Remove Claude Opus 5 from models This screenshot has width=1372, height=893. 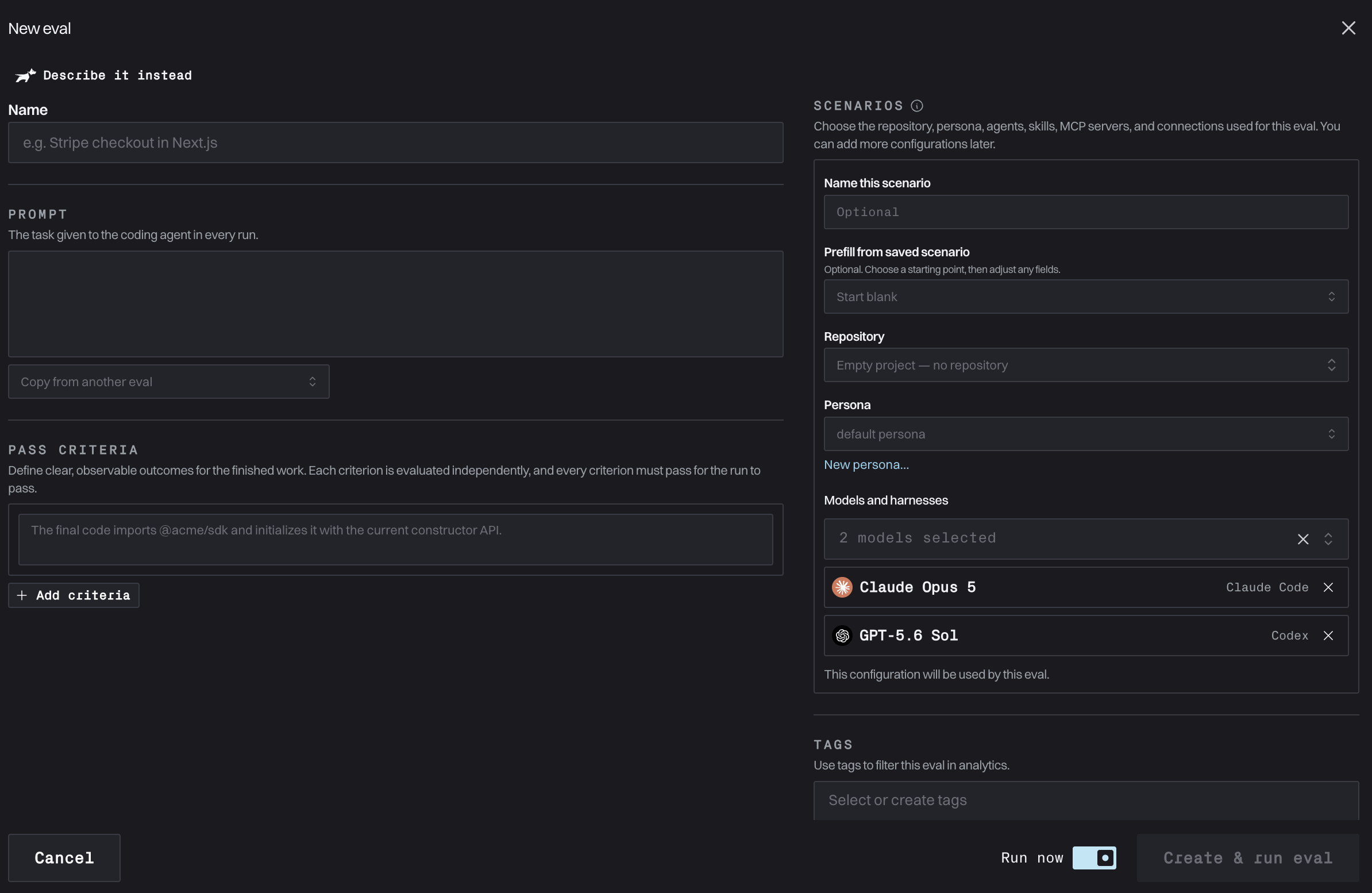[1328, 587]
